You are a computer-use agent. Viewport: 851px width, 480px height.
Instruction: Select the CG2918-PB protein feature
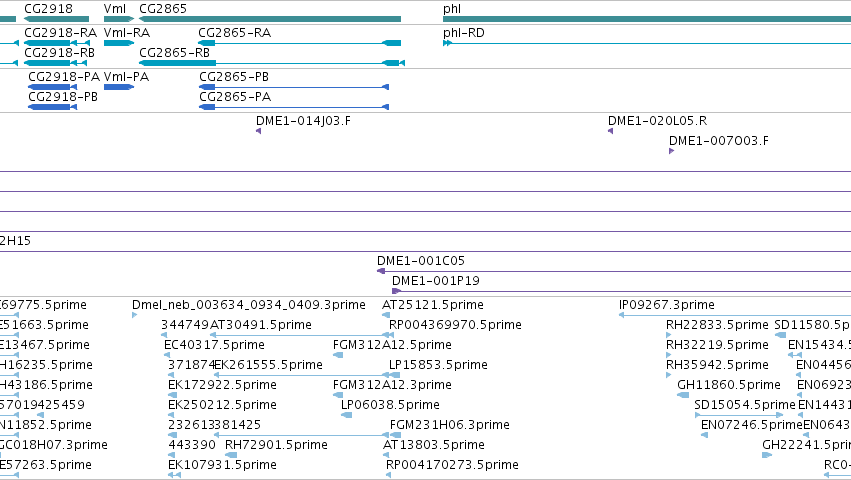coord(52,107)
